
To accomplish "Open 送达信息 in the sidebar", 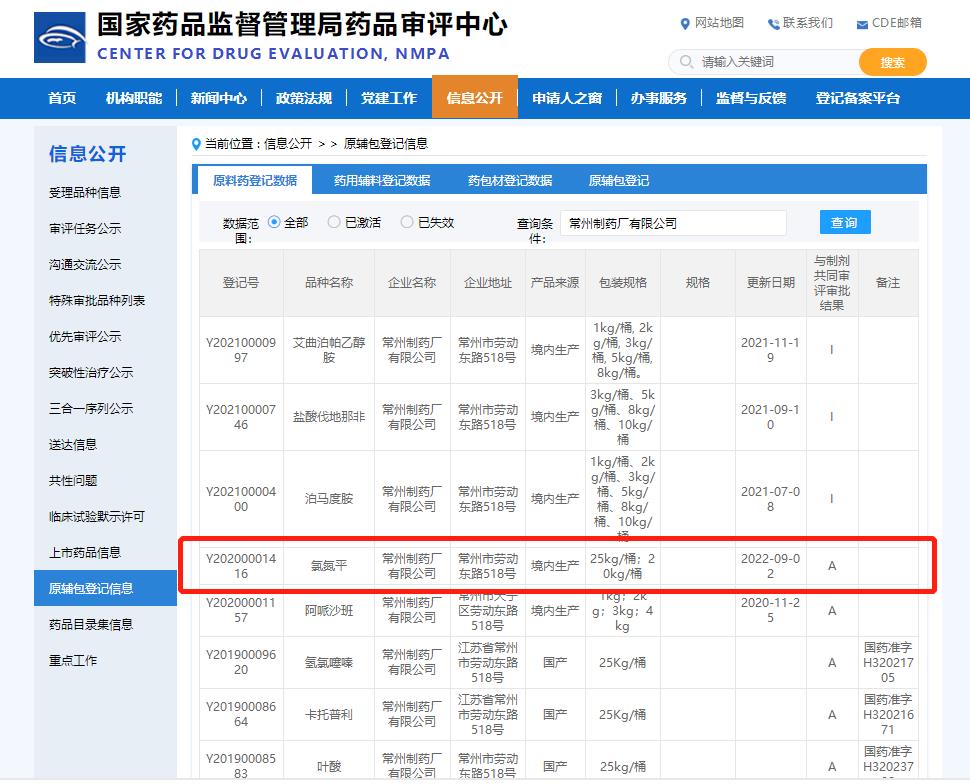I will click(73, 444).
